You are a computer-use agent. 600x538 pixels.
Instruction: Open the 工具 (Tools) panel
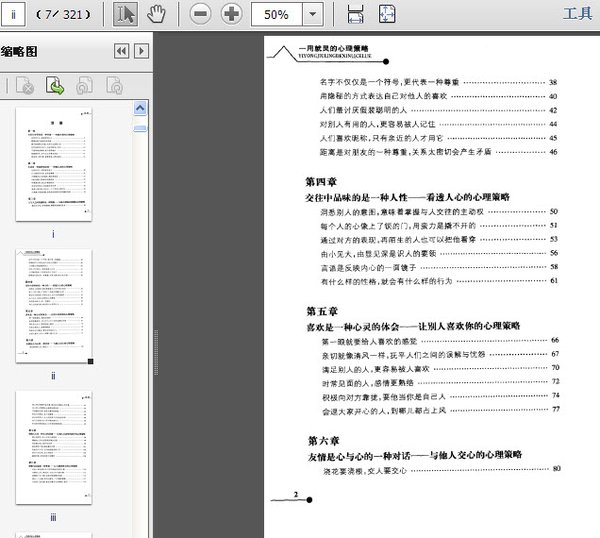[578, 14]
